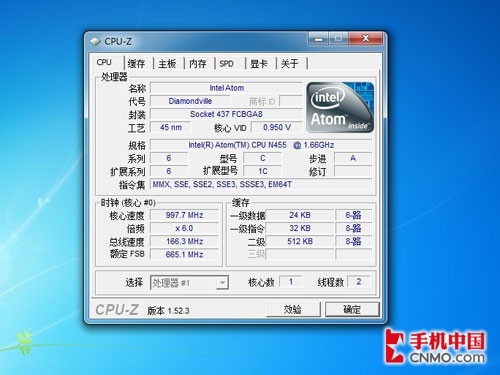Click the empty 修订 revision field

(x=353, y=171)
